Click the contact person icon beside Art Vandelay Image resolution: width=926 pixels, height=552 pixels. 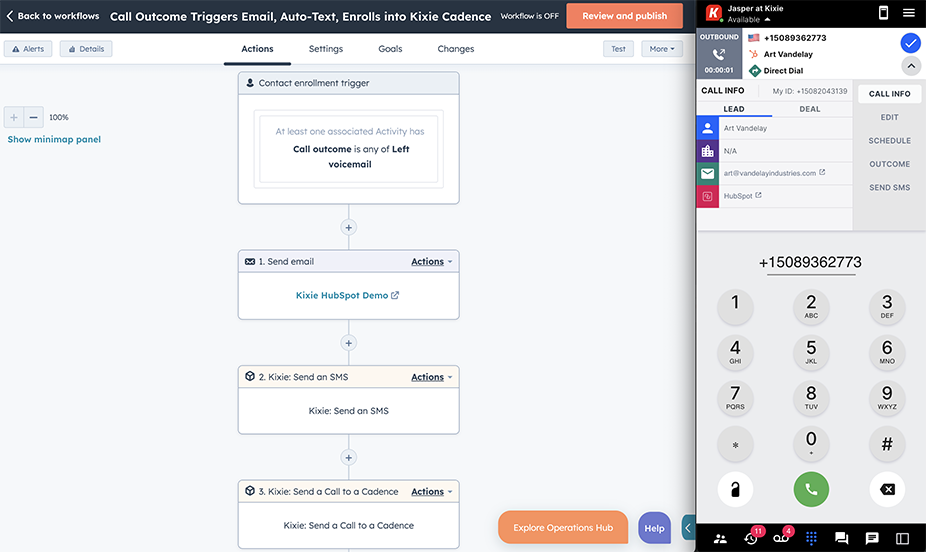[x=707, y=128]
